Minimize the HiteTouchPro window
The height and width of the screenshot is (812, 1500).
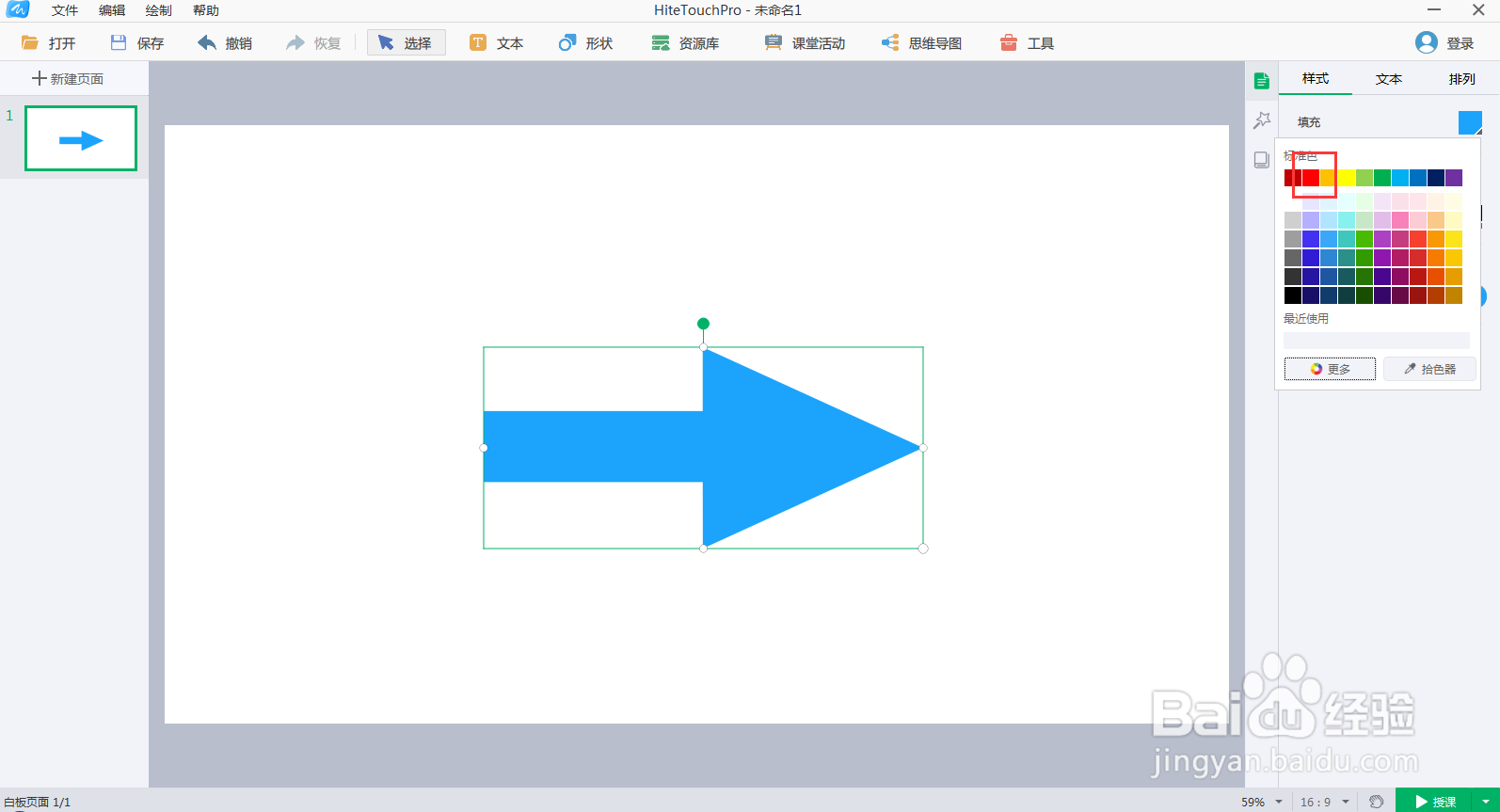point(1434,9)
